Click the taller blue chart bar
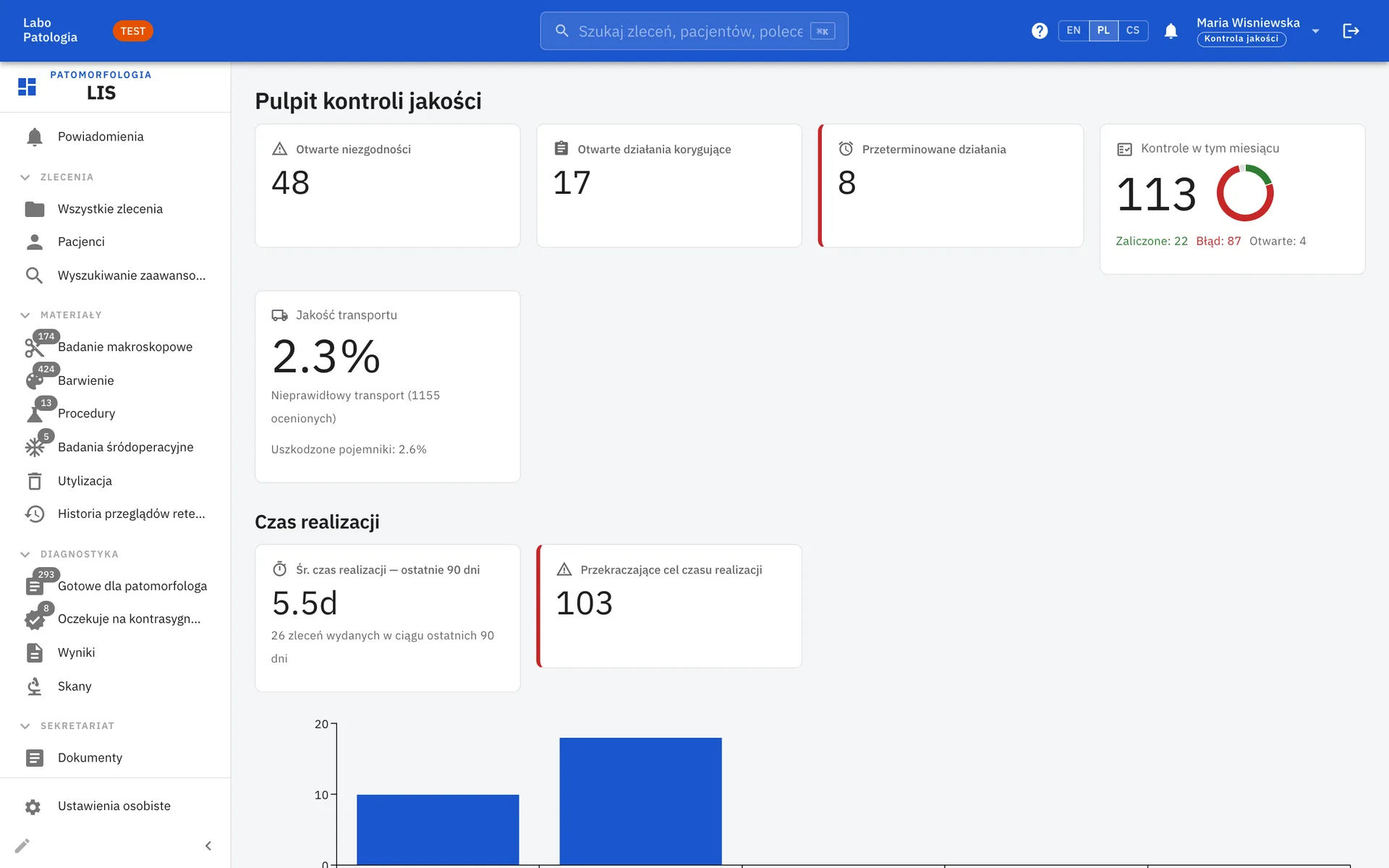1389x868 pixels. (x=640, y=801)
